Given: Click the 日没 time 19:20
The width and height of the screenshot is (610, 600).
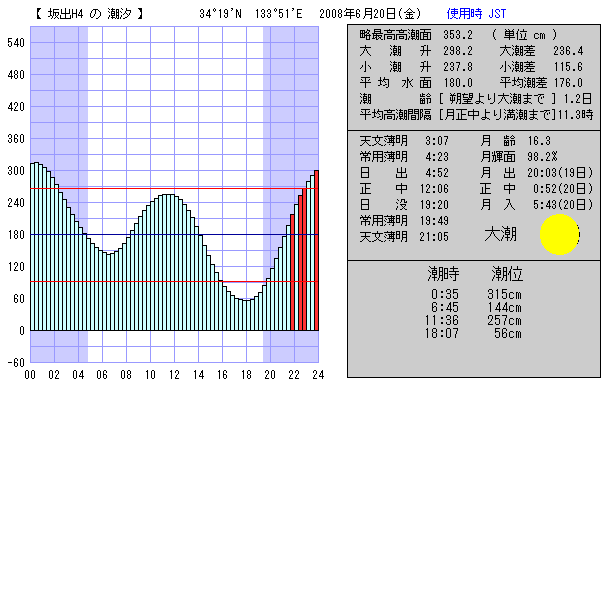Looking at the screenshot, I should 434,205.
